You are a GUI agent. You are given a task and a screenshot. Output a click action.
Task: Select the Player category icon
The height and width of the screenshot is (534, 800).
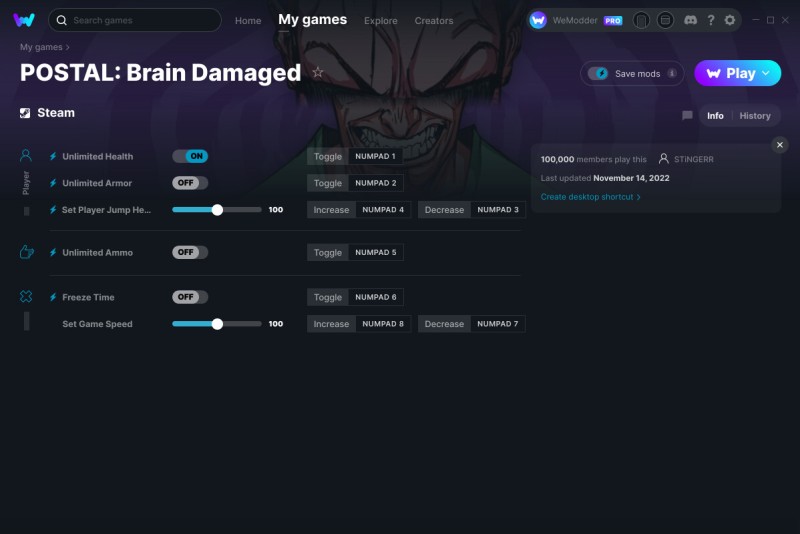click(x=26, y=155)
